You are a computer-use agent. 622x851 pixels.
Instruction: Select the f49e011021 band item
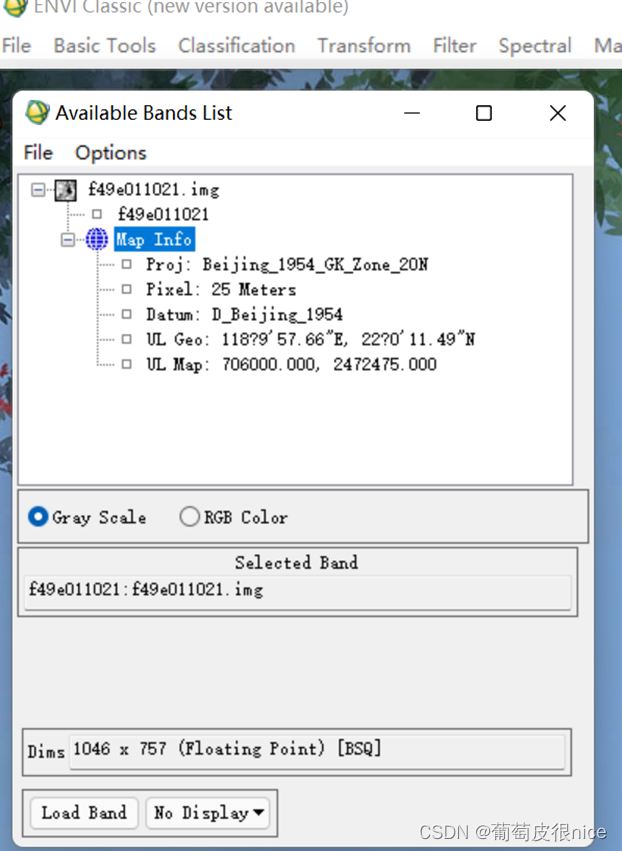click(x=163, y=214)
